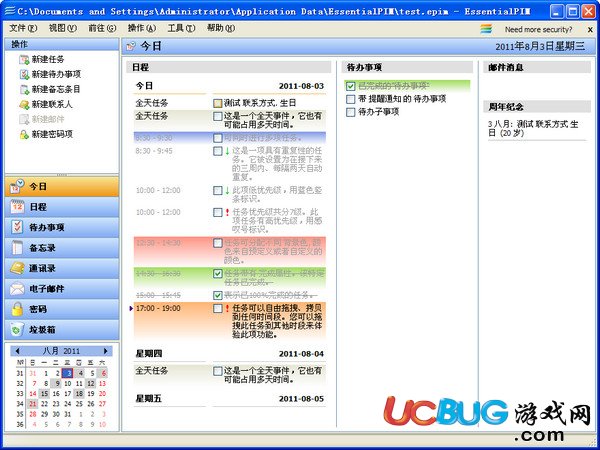
Task: Open the 前往(G) menu
Action: click(x=102, y=28)
